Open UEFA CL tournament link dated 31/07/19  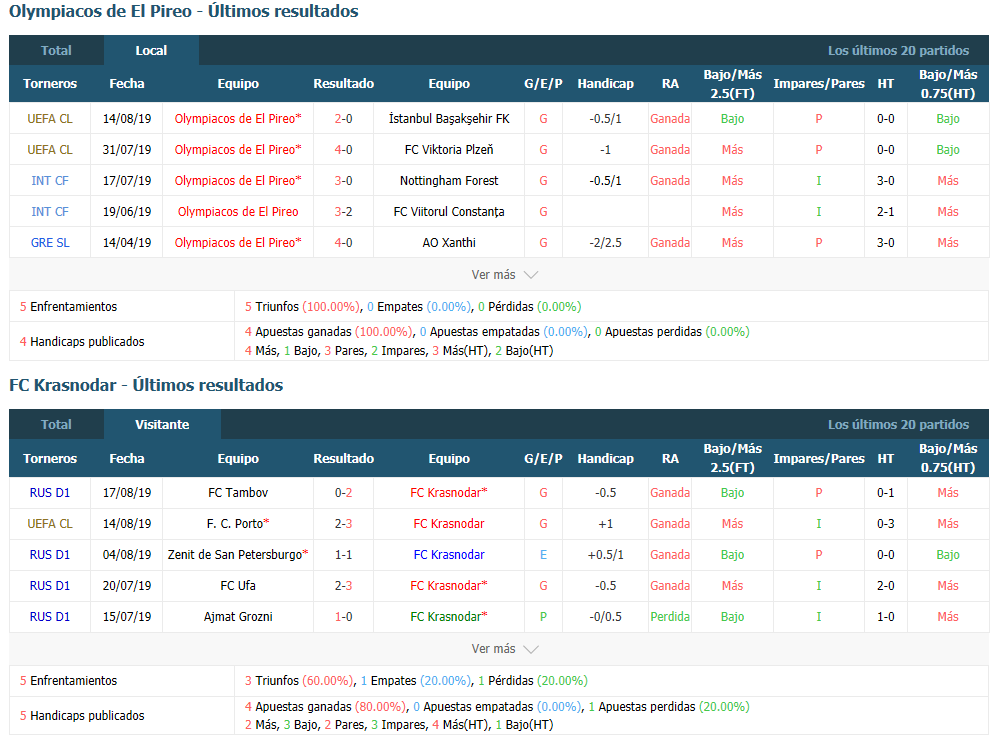point(50,149)
